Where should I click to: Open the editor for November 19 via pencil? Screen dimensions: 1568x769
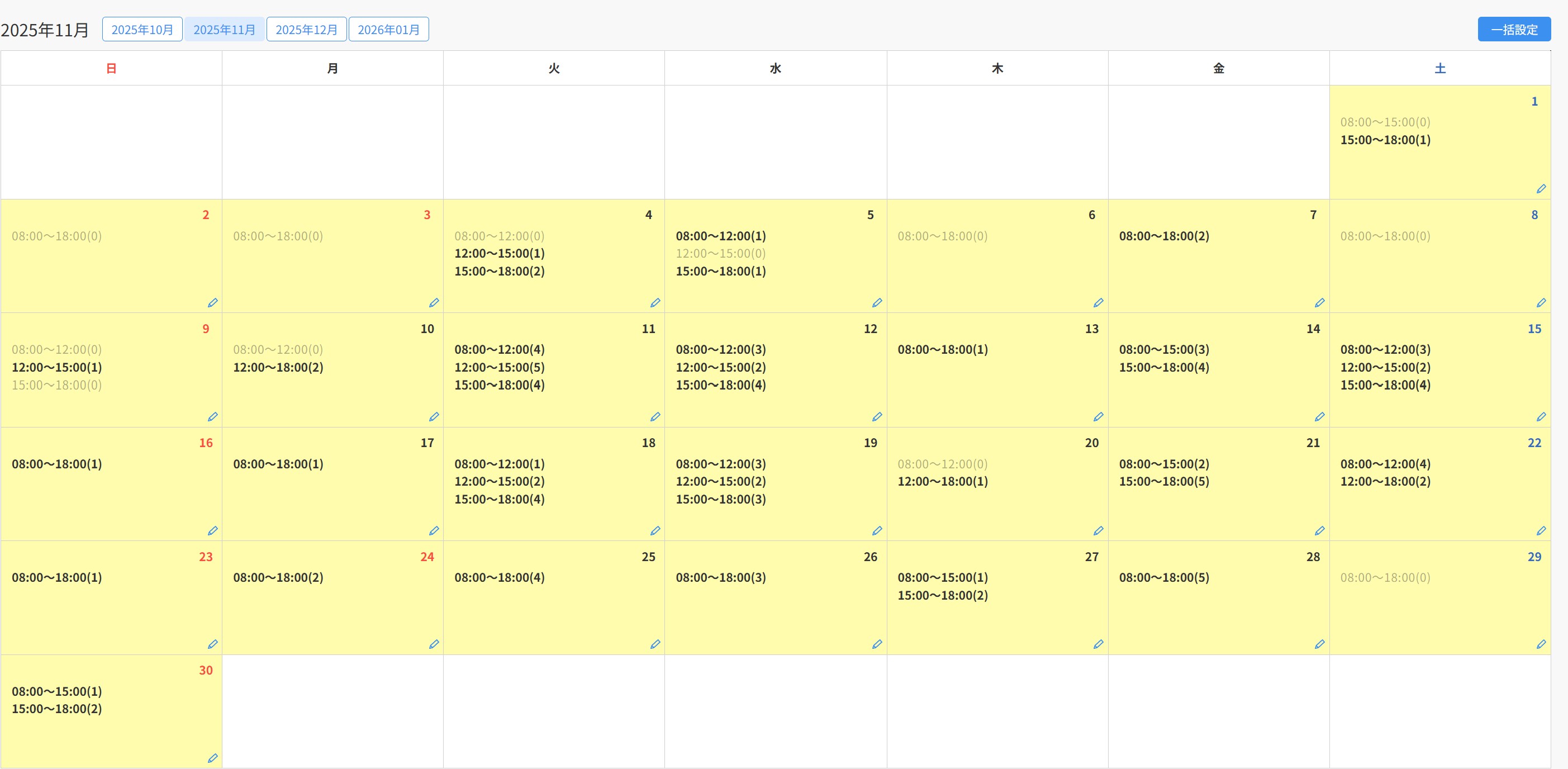click(877, 530)
